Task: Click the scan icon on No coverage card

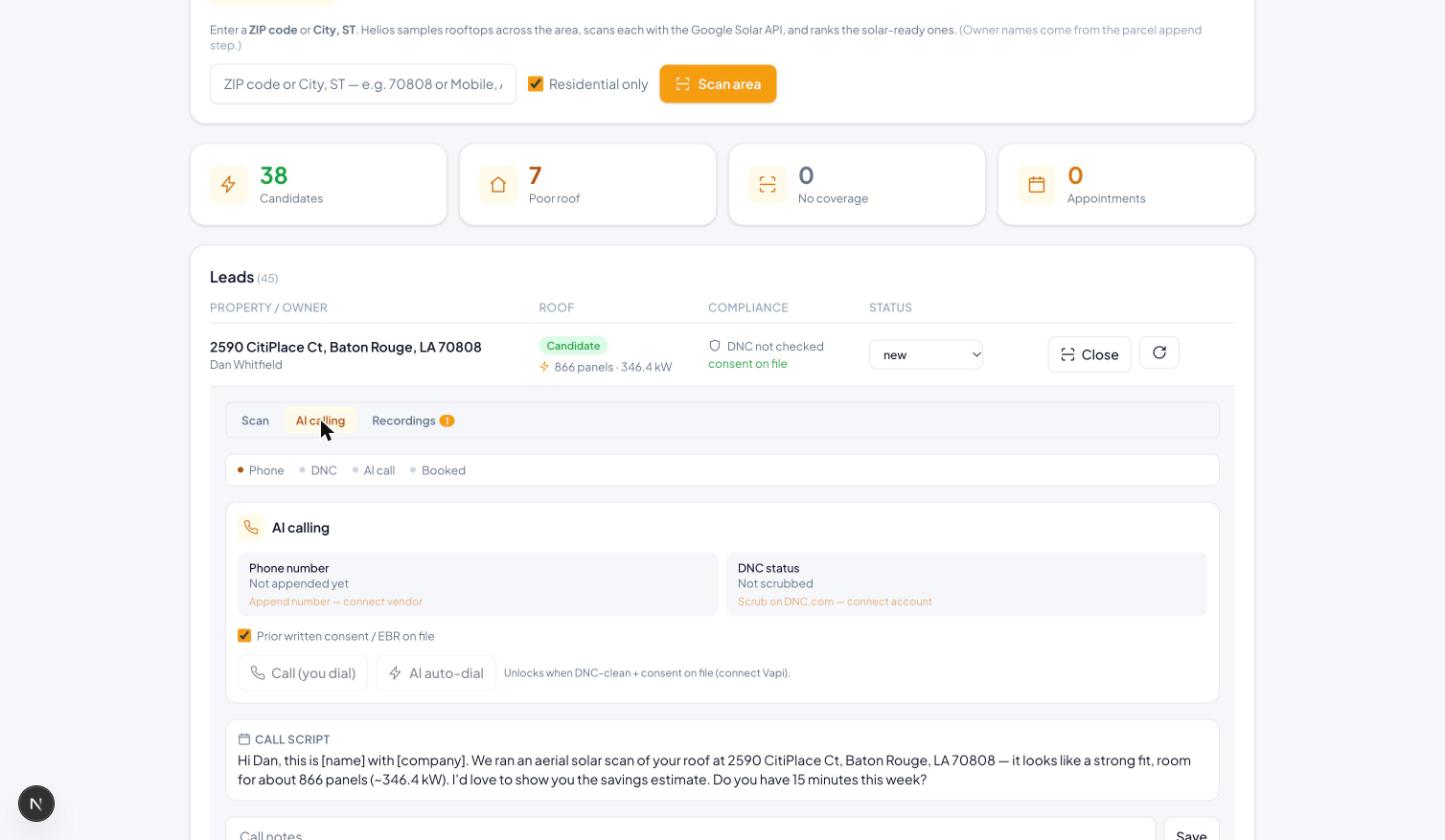Action: (767, 185)
